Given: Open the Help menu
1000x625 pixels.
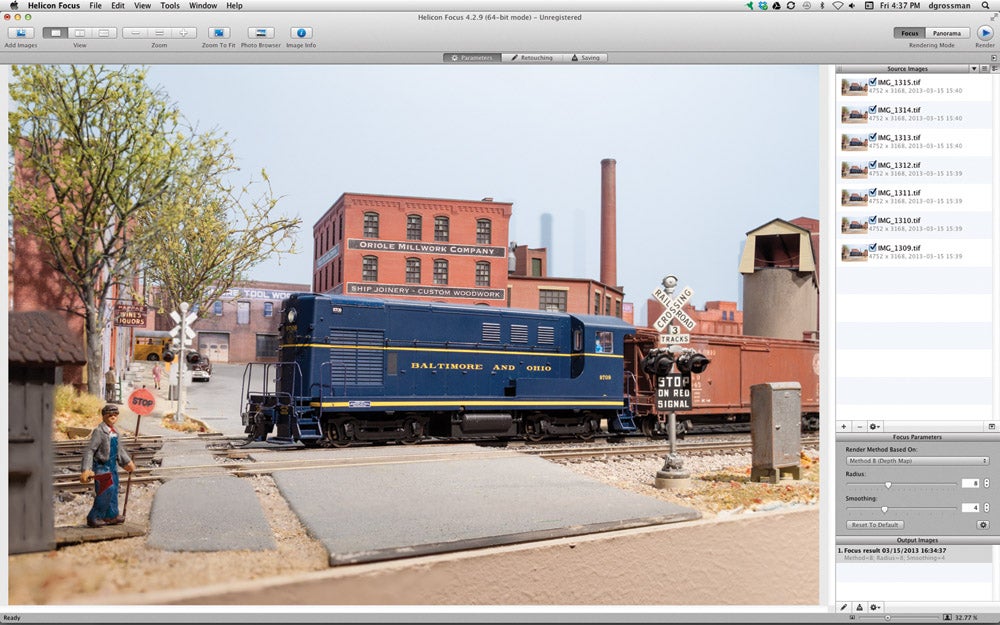Looking at the screenshot, I should 234,5.
